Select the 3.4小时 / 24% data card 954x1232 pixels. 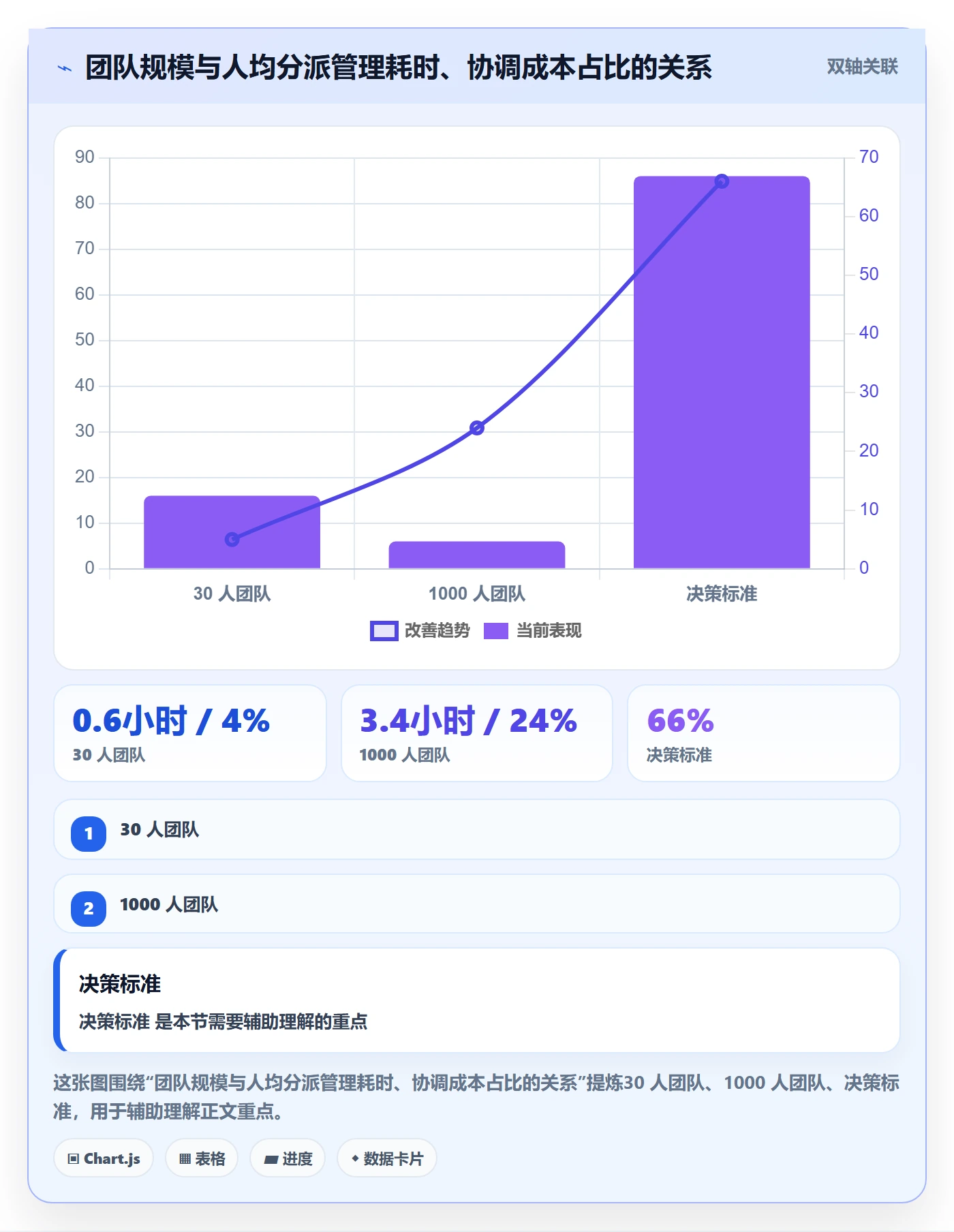pyautogui.click(x=477, y=733)
